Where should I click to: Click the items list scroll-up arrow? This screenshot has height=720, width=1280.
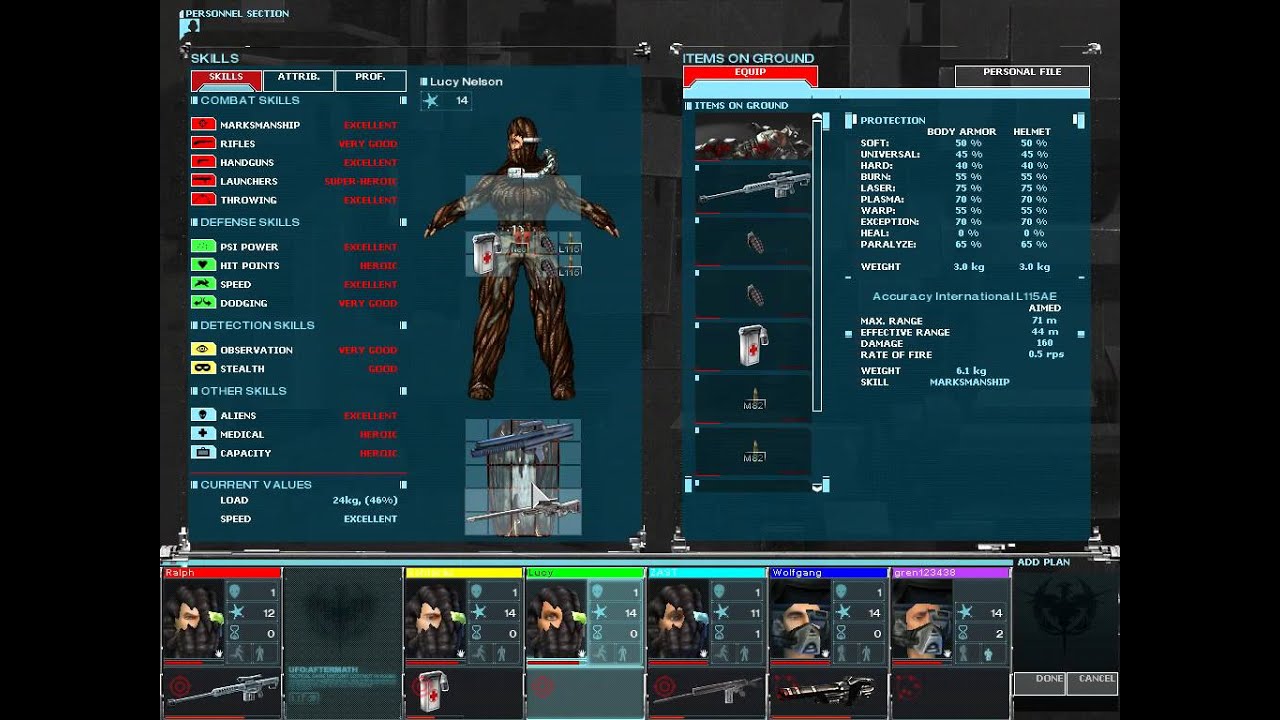click(x=817, y=119)
